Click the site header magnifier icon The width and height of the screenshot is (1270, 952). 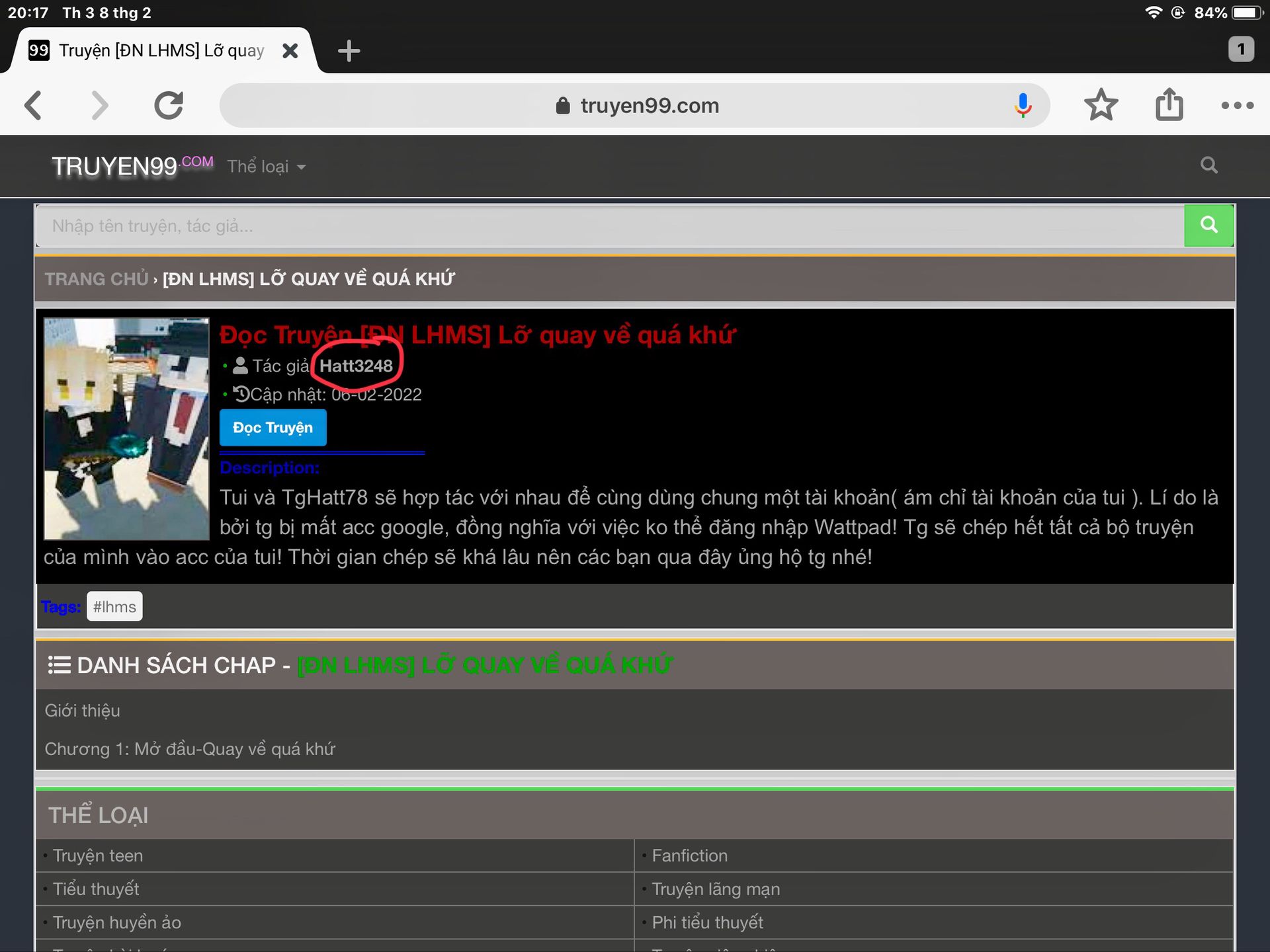tap(1208, 165)
